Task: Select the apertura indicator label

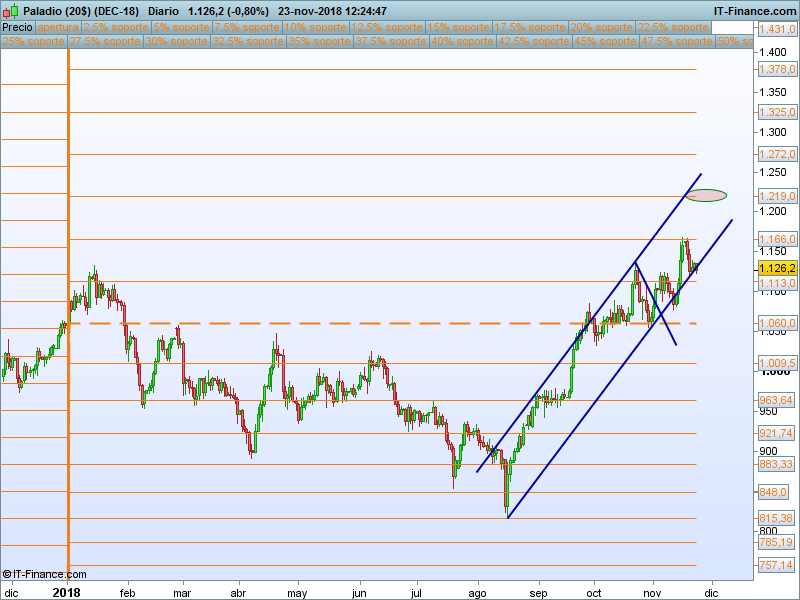Action: pos(58,27)
